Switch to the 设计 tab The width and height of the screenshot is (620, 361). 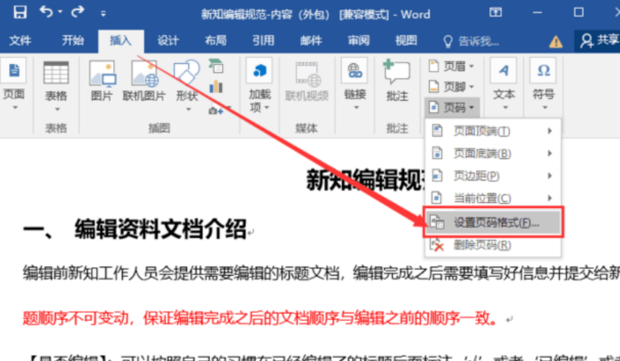tap(168, 40)
